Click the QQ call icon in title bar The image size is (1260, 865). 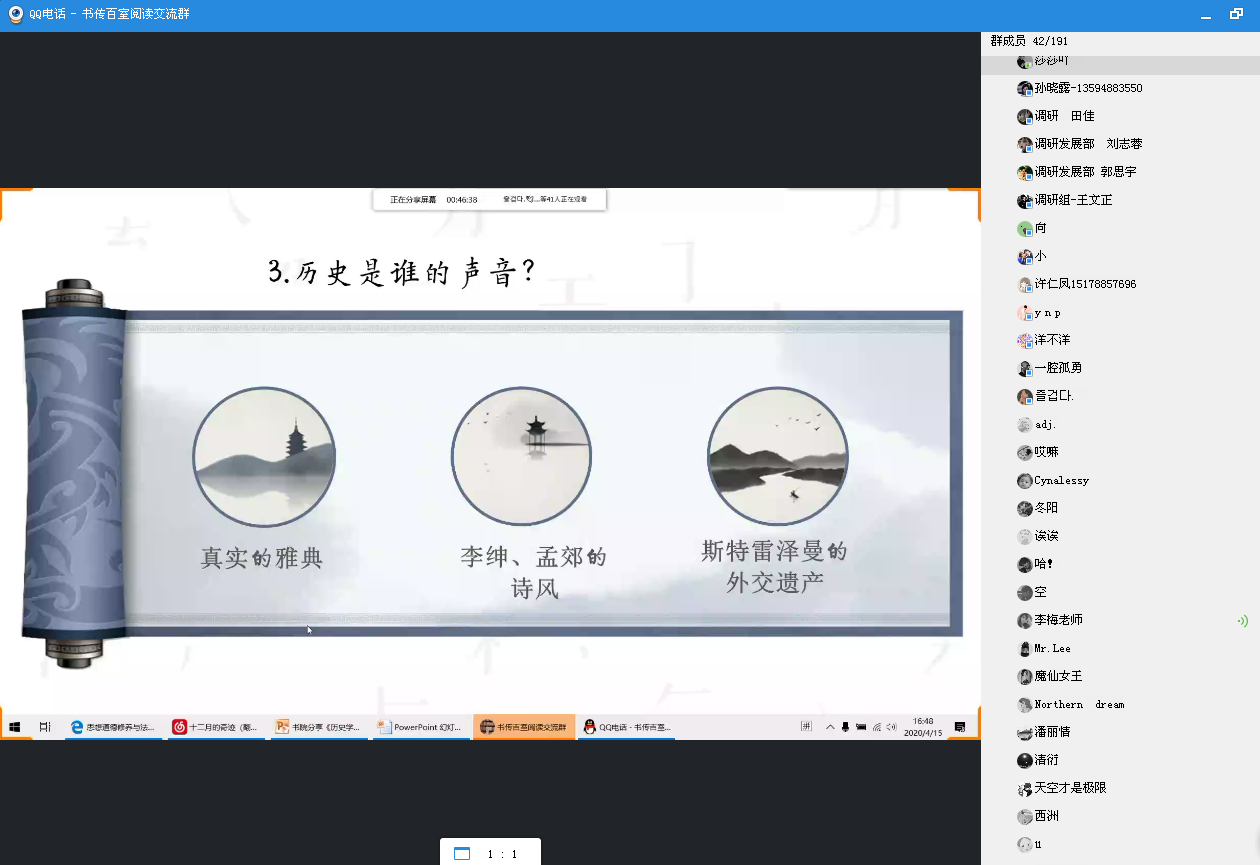pyautogui.click(x=16, y=15)
